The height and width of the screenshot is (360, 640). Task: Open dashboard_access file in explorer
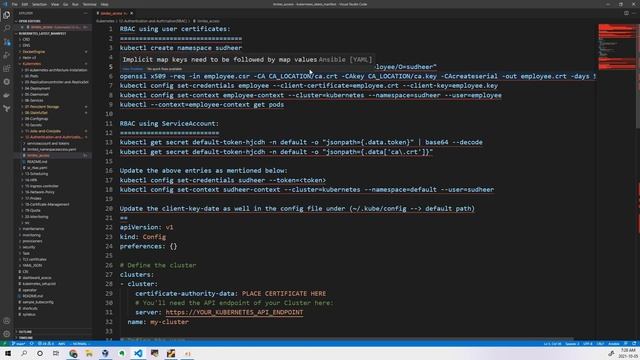(x=37, y=278)
